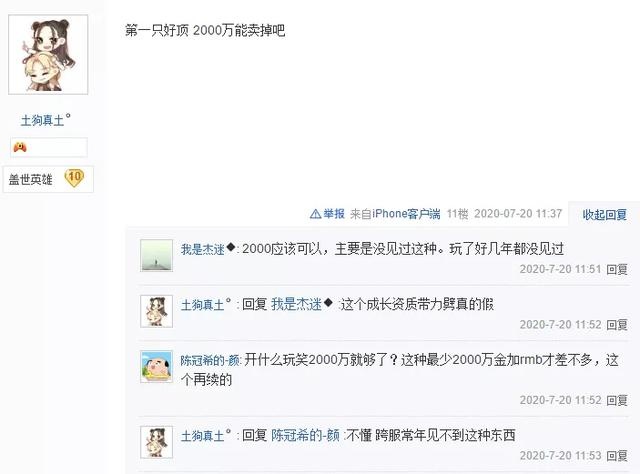The height and width of the screenshot is (474, 640).
Task: Open 土狗真土's large profile avatar
Action: click(48, 55)
